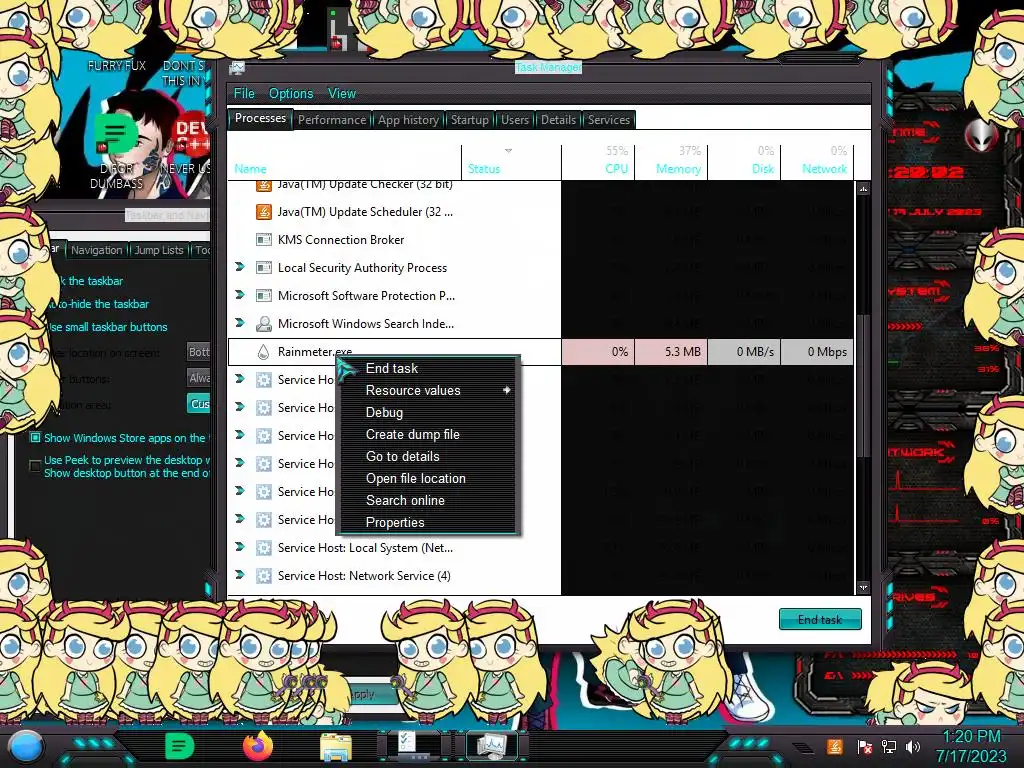The image size is (1024, 768).
Task: Expand Local Security Authority Process row
Action: click(240, 267)
